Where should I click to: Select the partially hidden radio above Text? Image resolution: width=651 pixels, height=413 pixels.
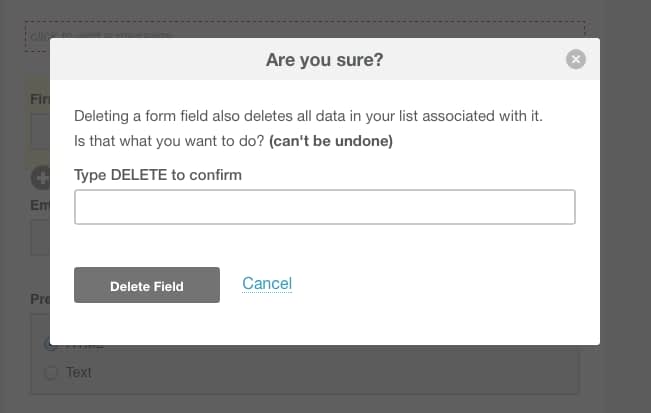47,346
